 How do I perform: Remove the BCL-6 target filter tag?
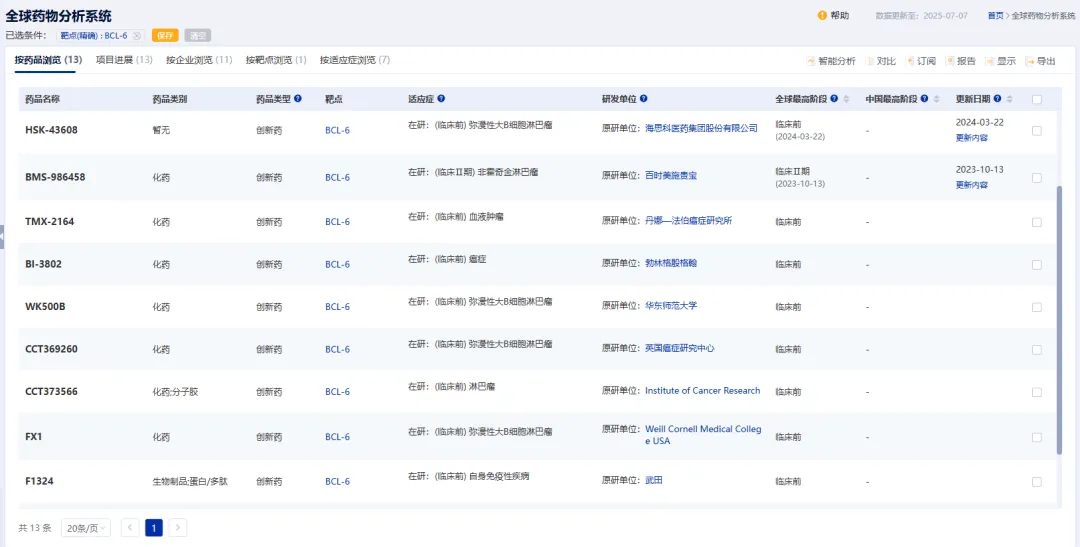pos(137,35)
